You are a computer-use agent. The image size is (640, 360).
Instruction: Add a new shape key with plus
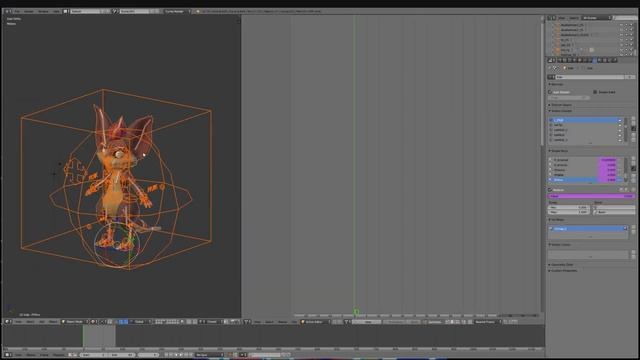tap(633, 158)
